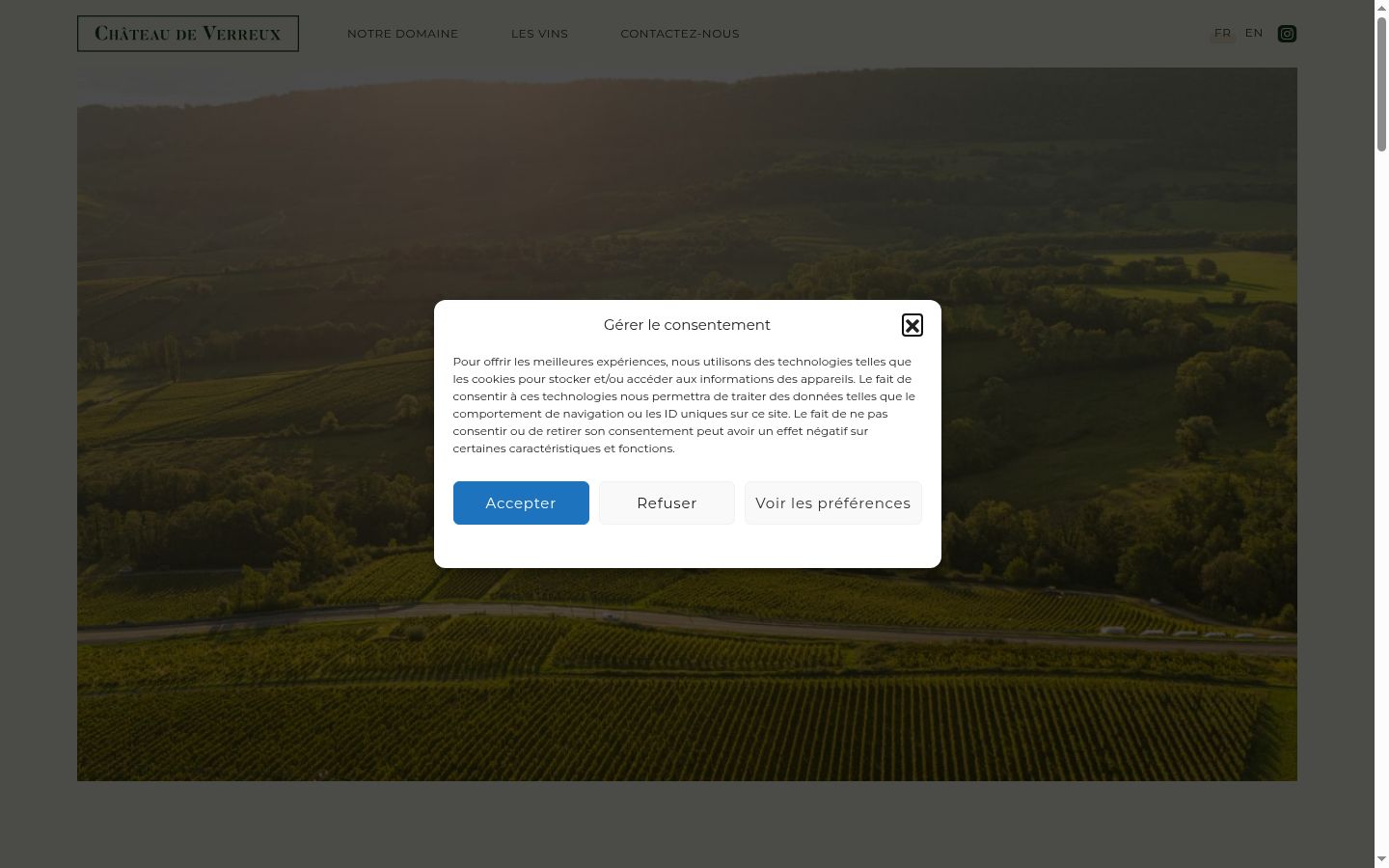Open Voir les préférences options
Viewport: 1389px width, 868px height.
(833, 503)
